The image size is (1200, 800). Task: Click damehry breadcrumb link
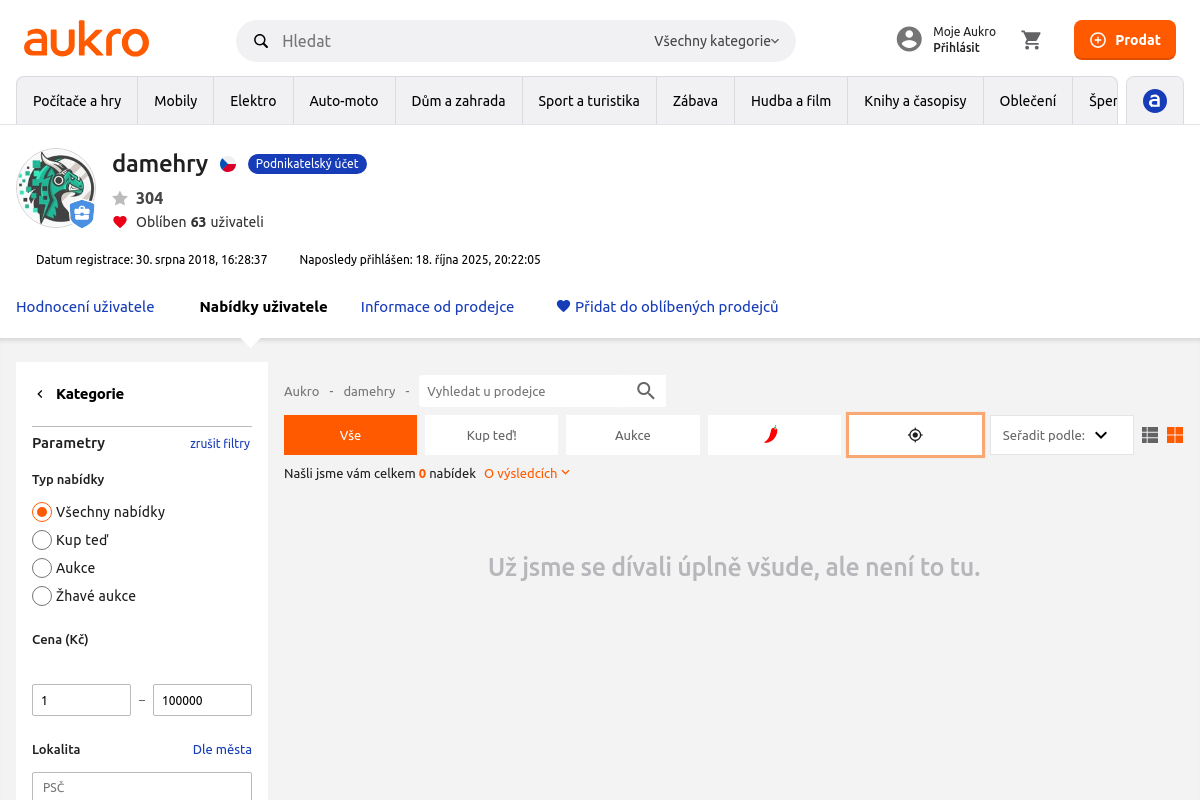coord(369,391)
